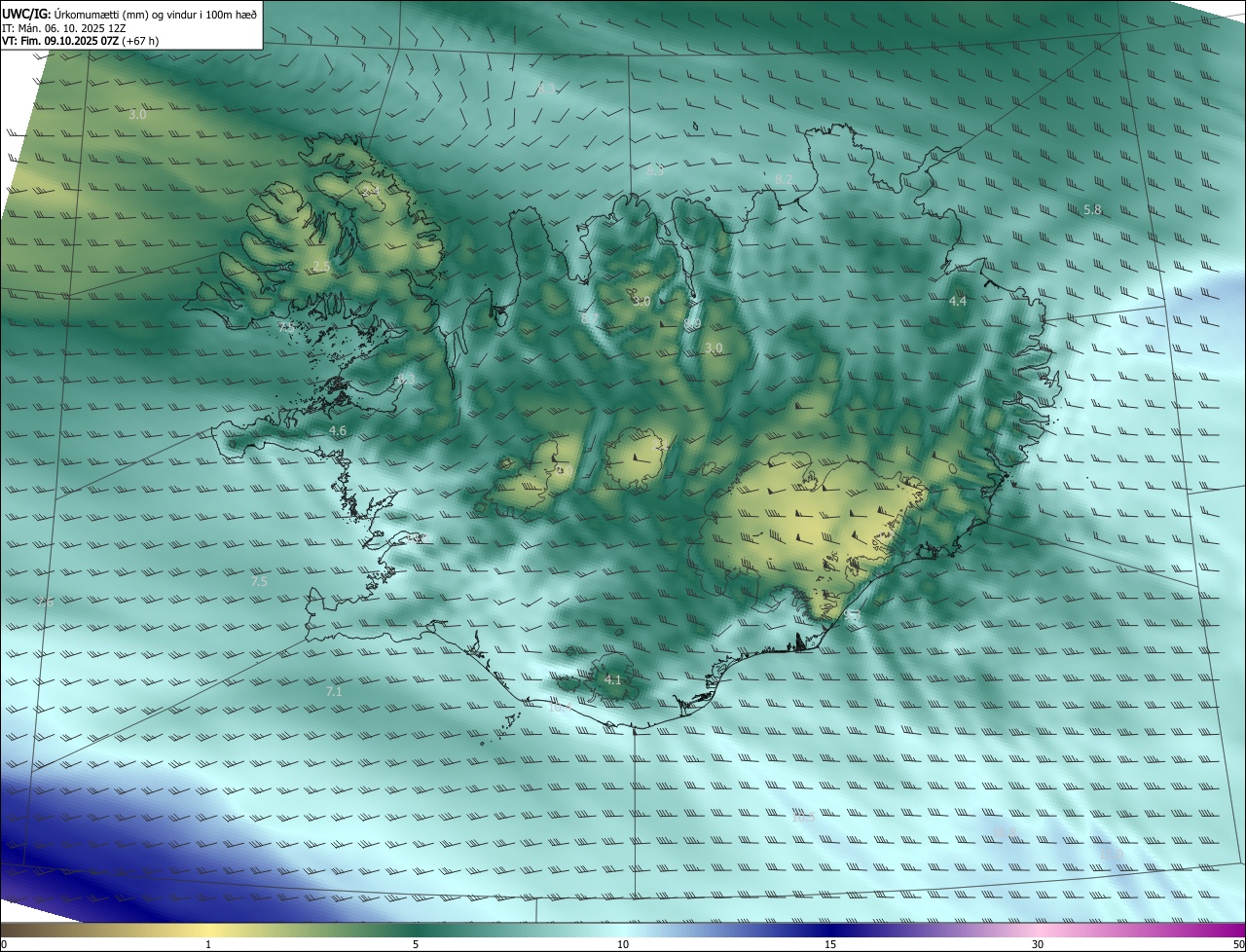Click the 4.4 value label in eastern Iceland
Viewport: 1246px width, 952px height.
pyautogui.click(x=958, y=302)
